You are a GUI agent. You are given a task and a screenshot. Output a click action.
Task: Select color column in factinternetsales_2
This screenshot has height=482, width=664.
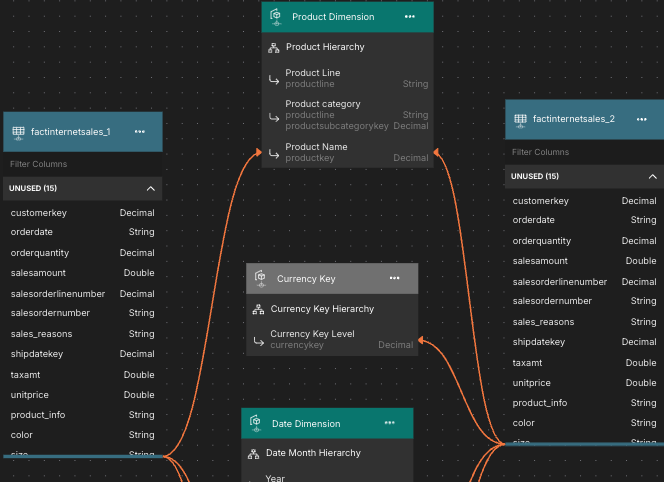point(584,423)
